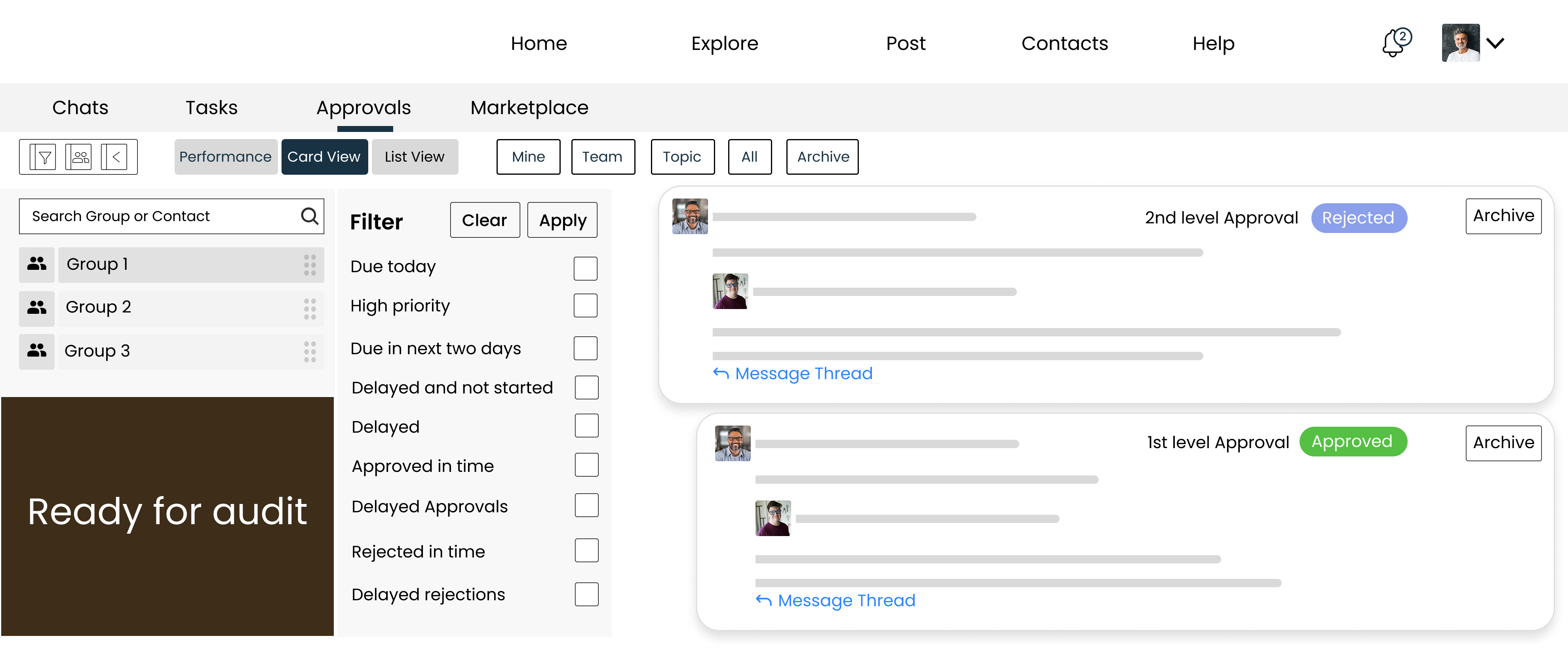Open the Marketplace tab
1568x649 pixels.
click(x=528, y=107)
